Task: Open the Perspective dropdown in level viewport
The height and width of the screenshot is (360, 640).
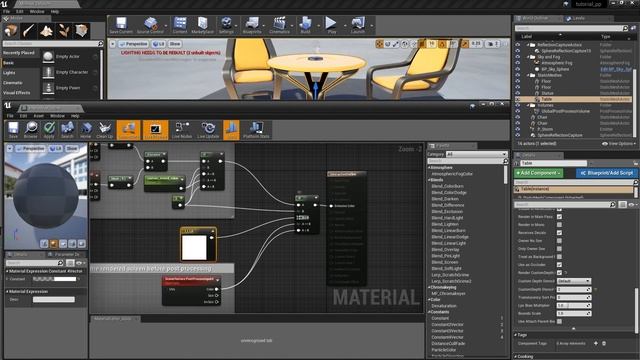Action: 133,44
